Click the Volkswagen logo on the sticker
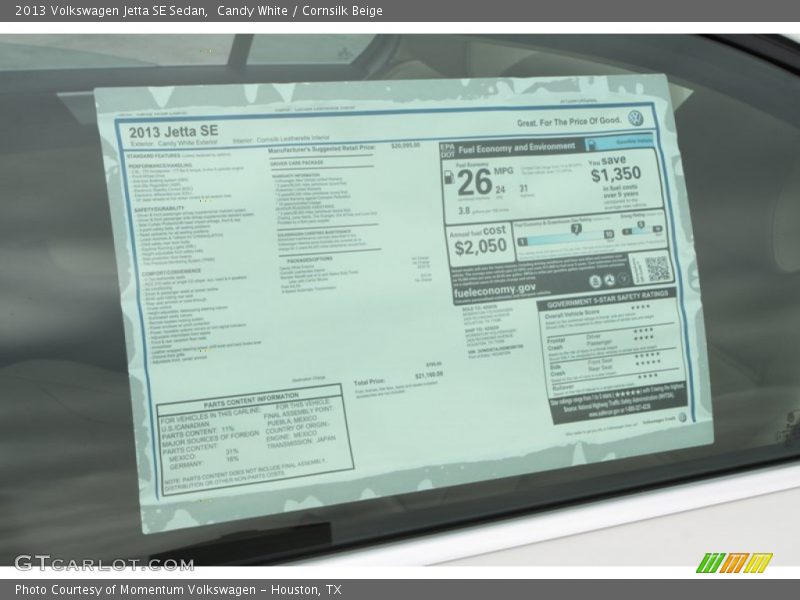 click(636, 118)
